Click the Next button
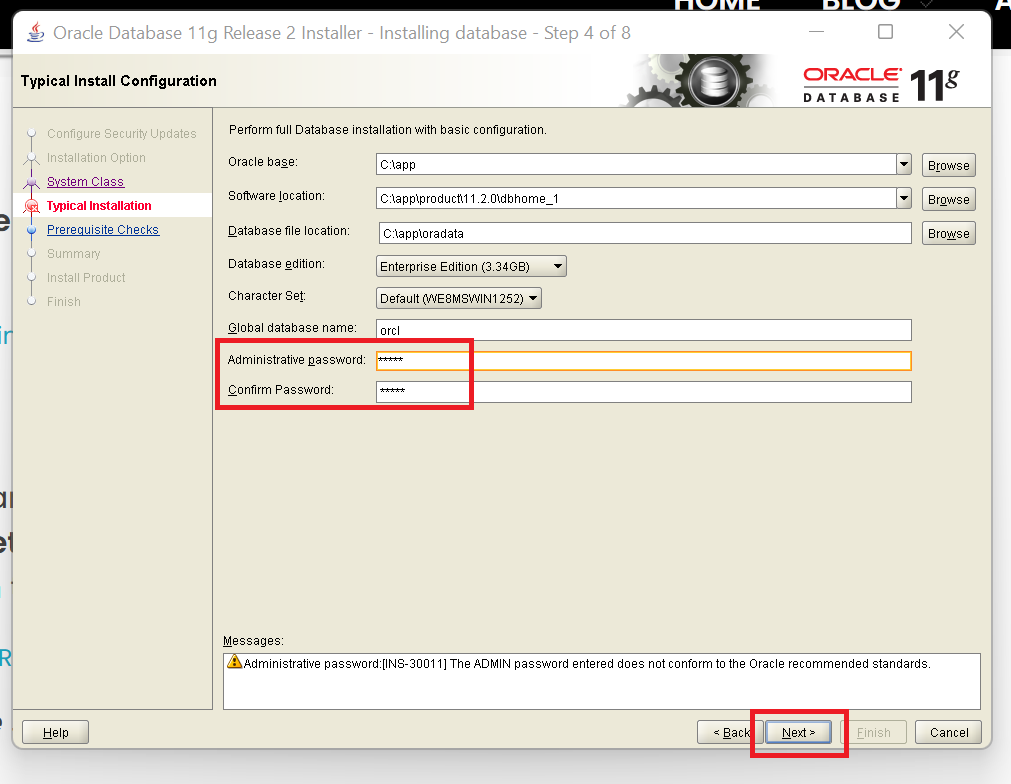The image size is (1011, 784). 798,732
